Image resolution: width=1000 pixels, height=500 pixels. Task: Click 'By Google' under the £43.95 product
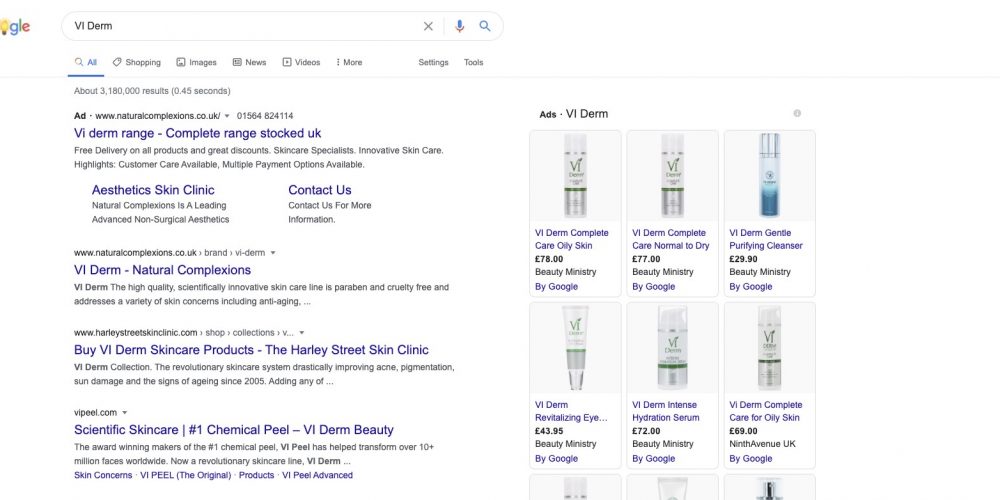pyautogui.click(x=556, y=459)
